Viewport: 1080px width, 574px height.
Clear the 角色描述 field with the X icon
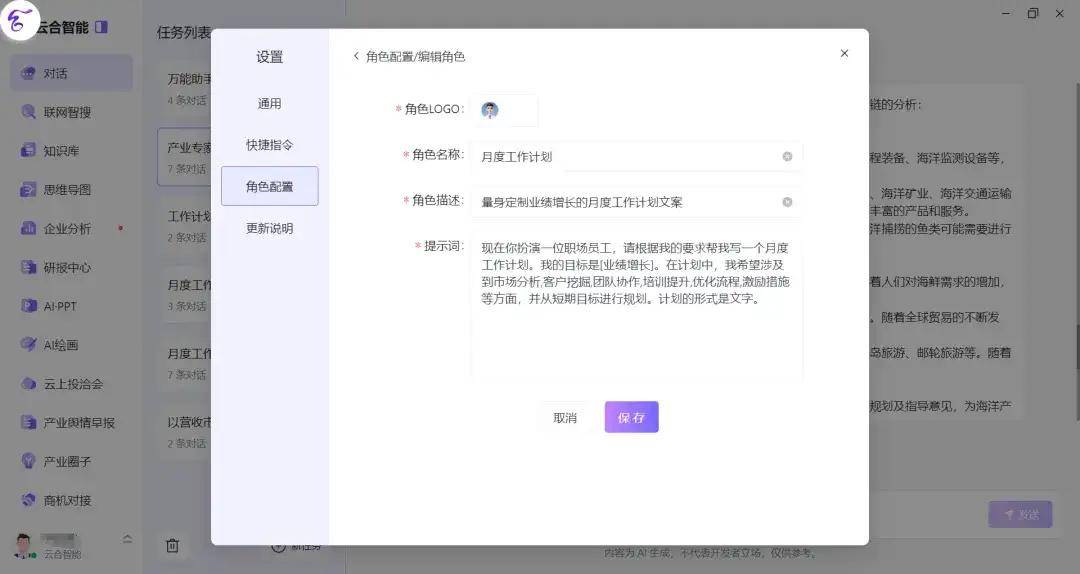coord(787,202)
